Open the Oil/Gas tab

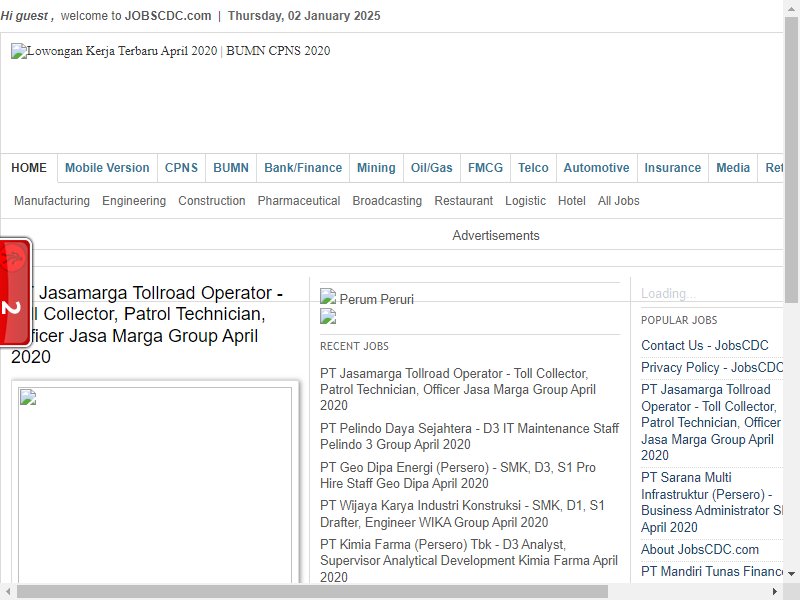pos(432,168)
